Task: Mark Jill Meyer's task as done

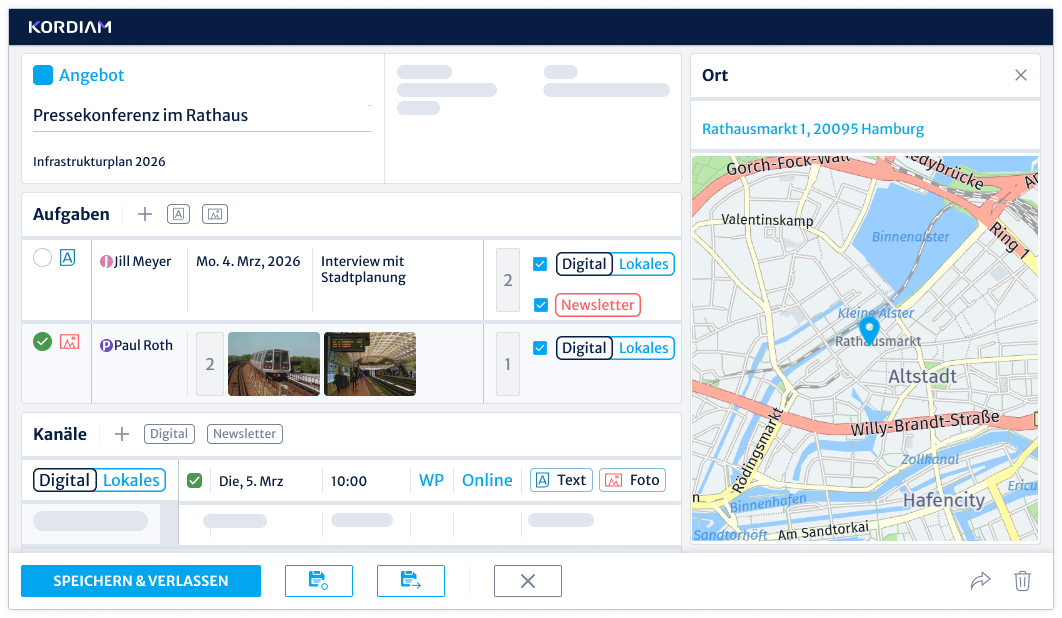Action: pyautogui.click(x=43, y=258)
